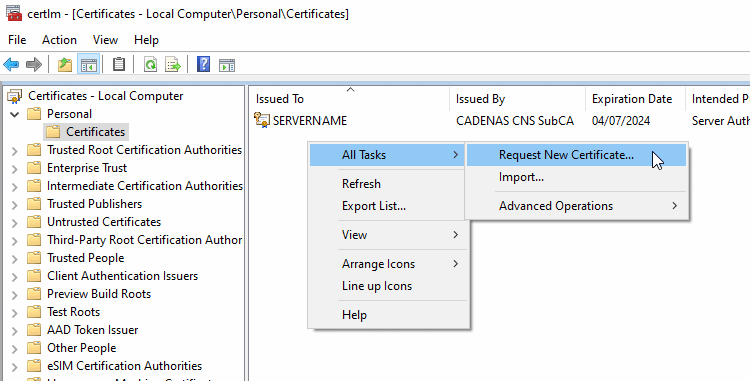Click the Test Roots folder icon
The width and height of the screenshot is (750, 381).
click(x=34, y=312)
